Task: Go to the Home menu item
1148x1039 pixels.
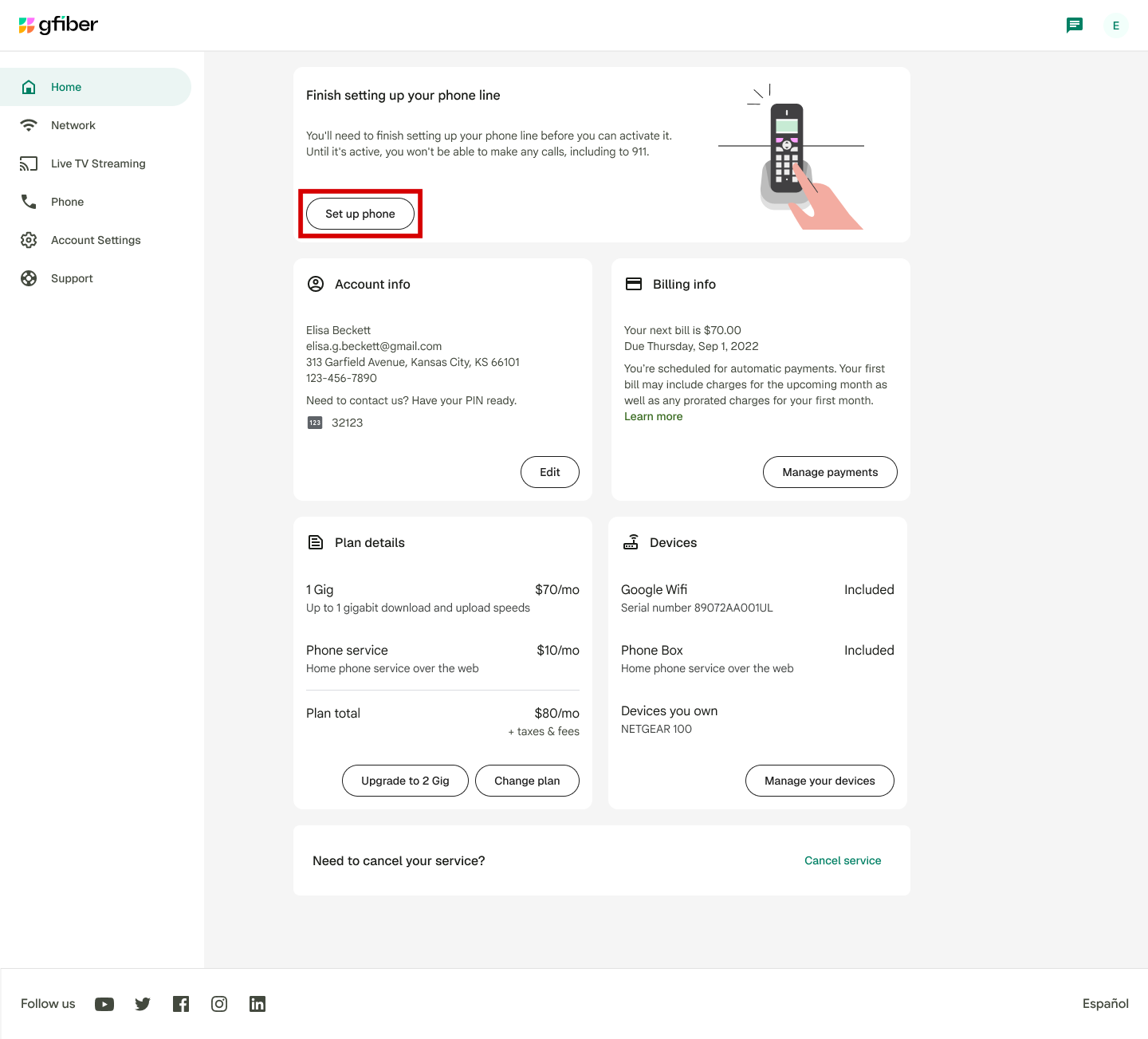Action: pos(96,87)
